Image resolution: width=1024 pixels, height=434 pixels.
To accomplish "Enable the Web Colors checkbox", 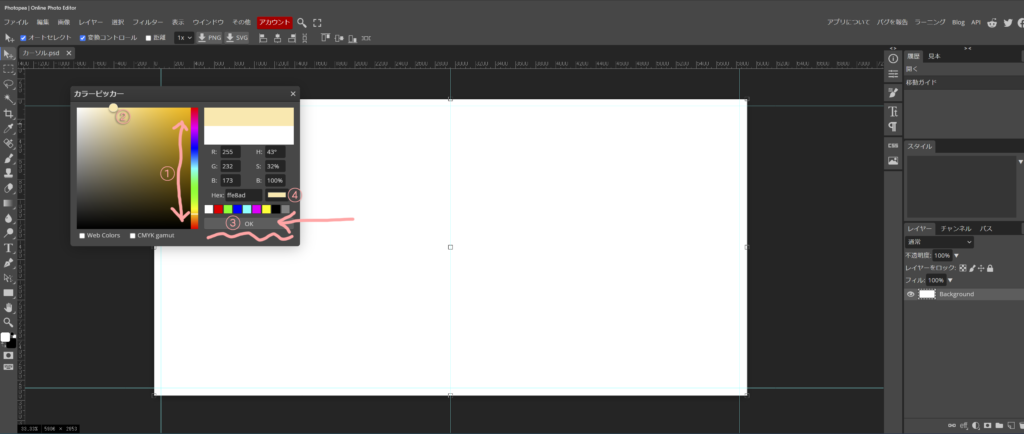I will [82, 236].
